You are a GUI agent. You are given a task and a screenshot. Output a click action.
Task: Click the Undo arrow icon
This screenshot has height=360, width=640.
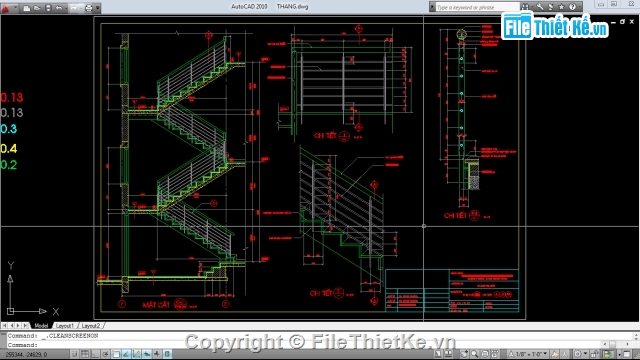[x=59, y=8]
